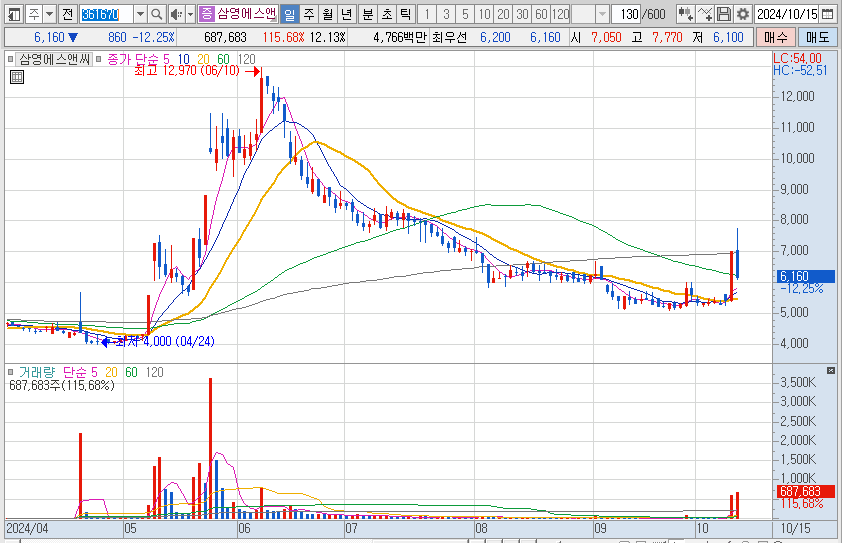Open chart settings gear icon

point(743,14)
